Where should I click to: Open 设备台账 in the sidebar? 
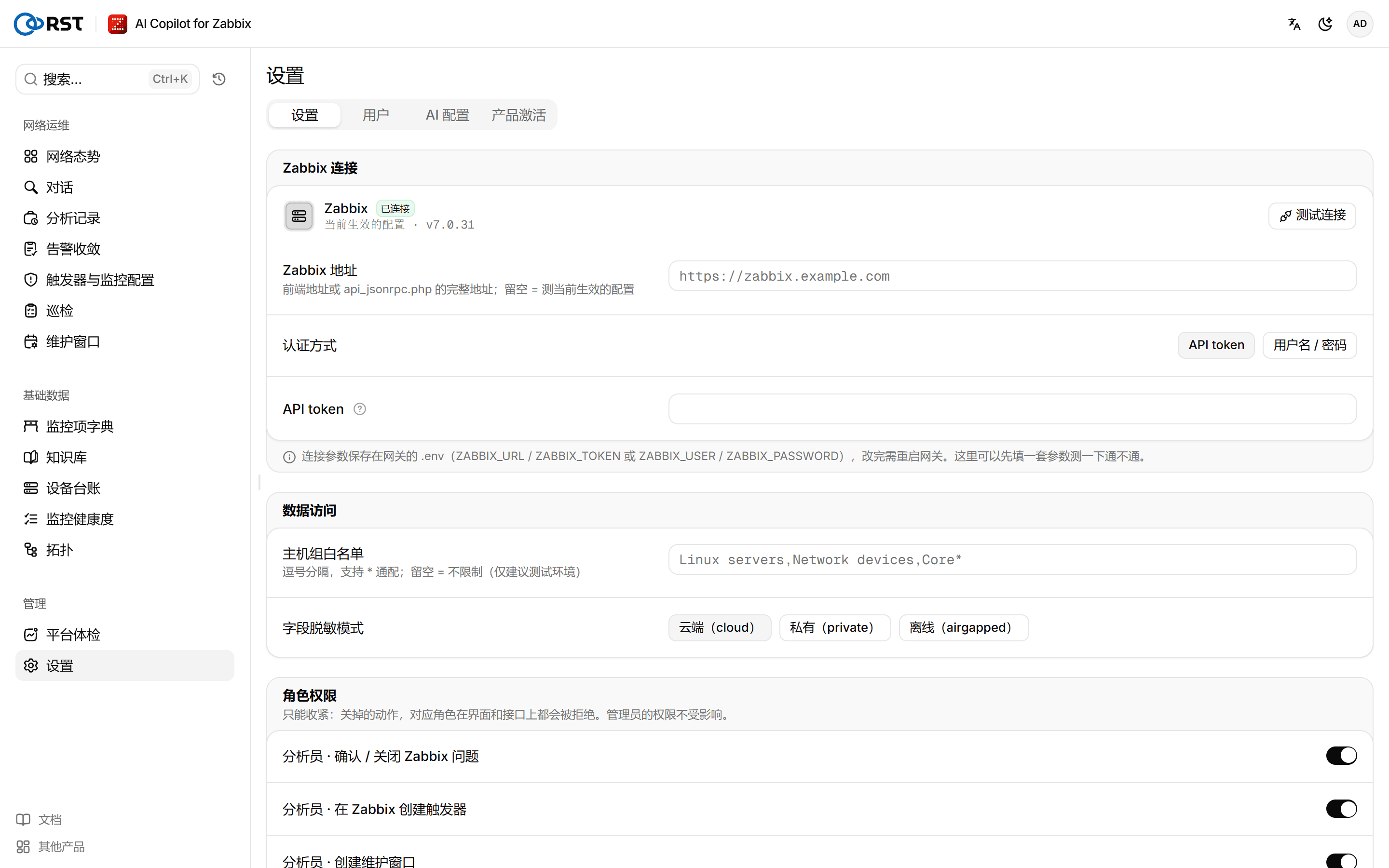click(x=124, y=488)
